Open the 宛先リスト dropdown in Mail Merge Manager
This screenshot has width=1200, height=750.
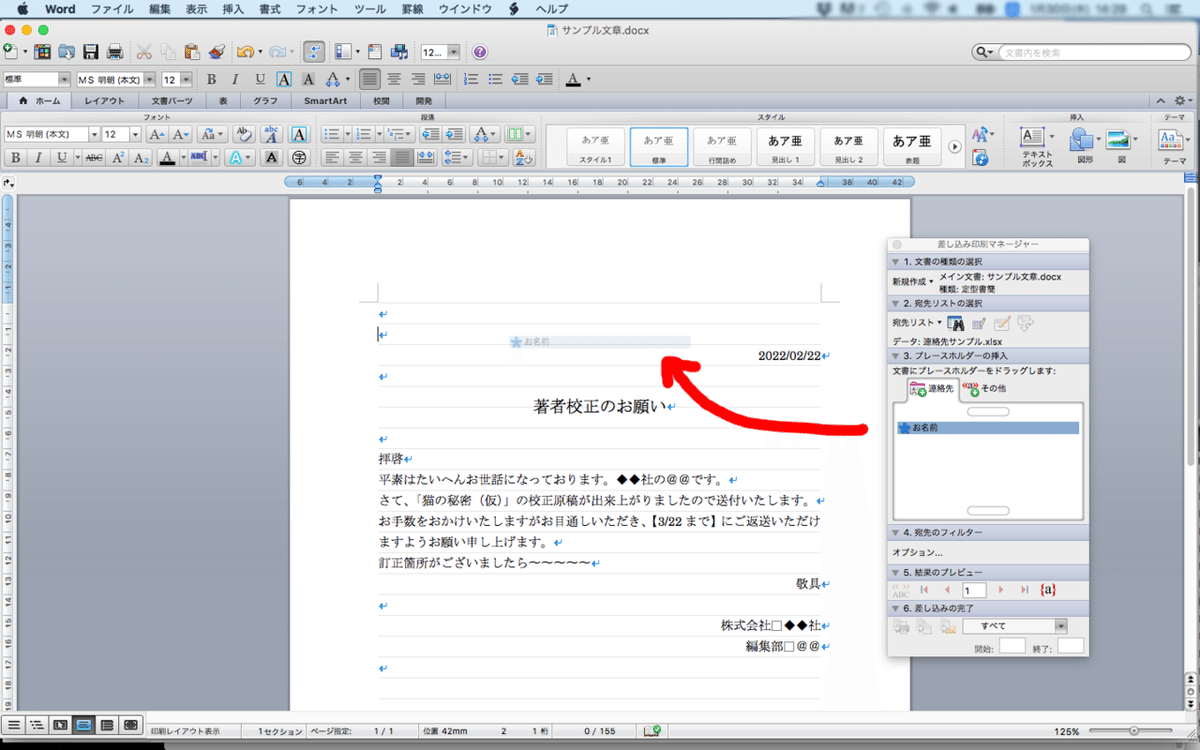pos(917,323)
